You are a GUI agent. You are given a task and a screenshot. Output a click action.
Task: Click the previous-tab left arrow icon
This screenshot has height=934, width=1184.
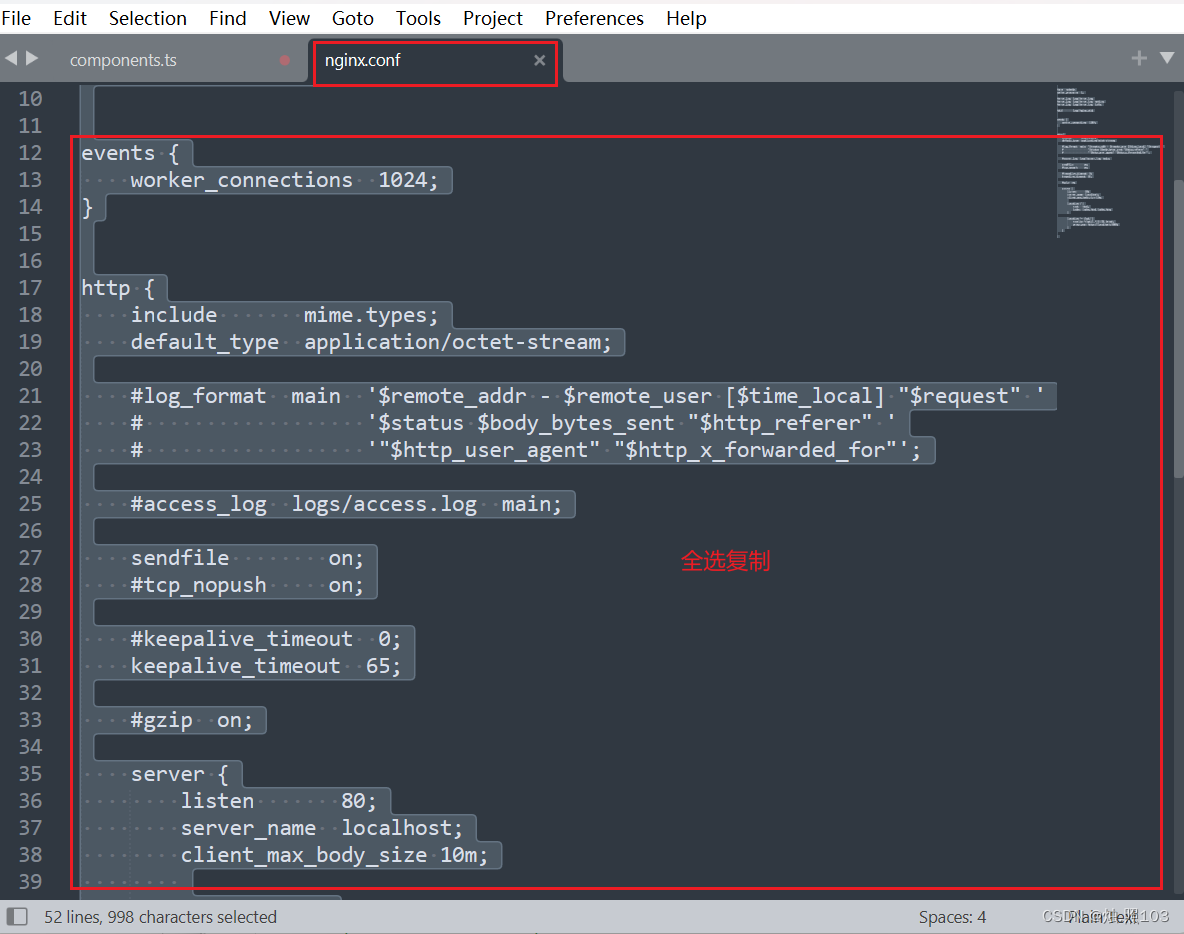pos(11,58)
